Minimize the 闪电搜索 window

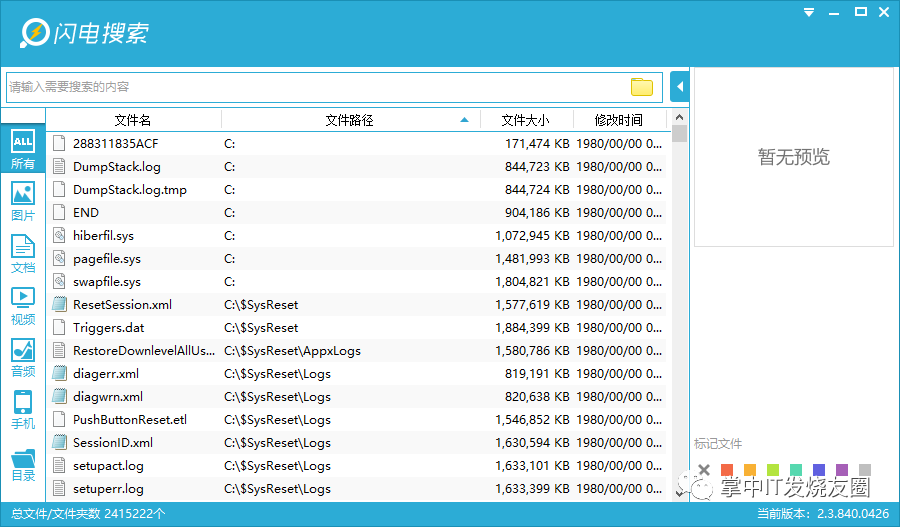[x=834, y=12]
